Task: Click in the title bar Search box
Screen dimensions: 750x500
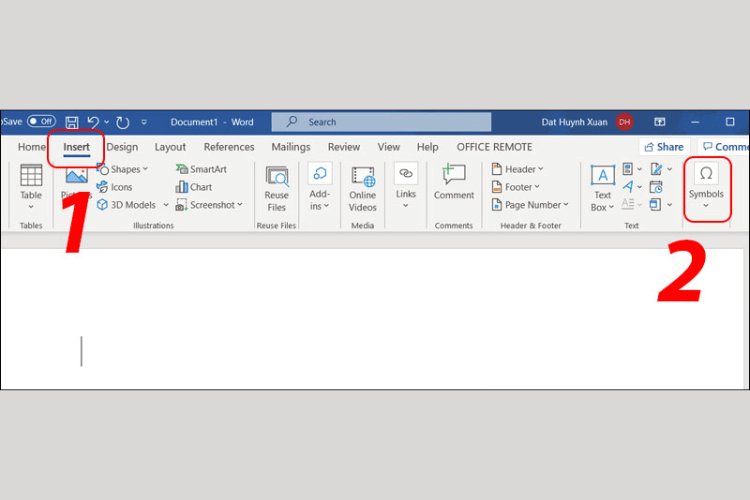Action: pos(381,122)
